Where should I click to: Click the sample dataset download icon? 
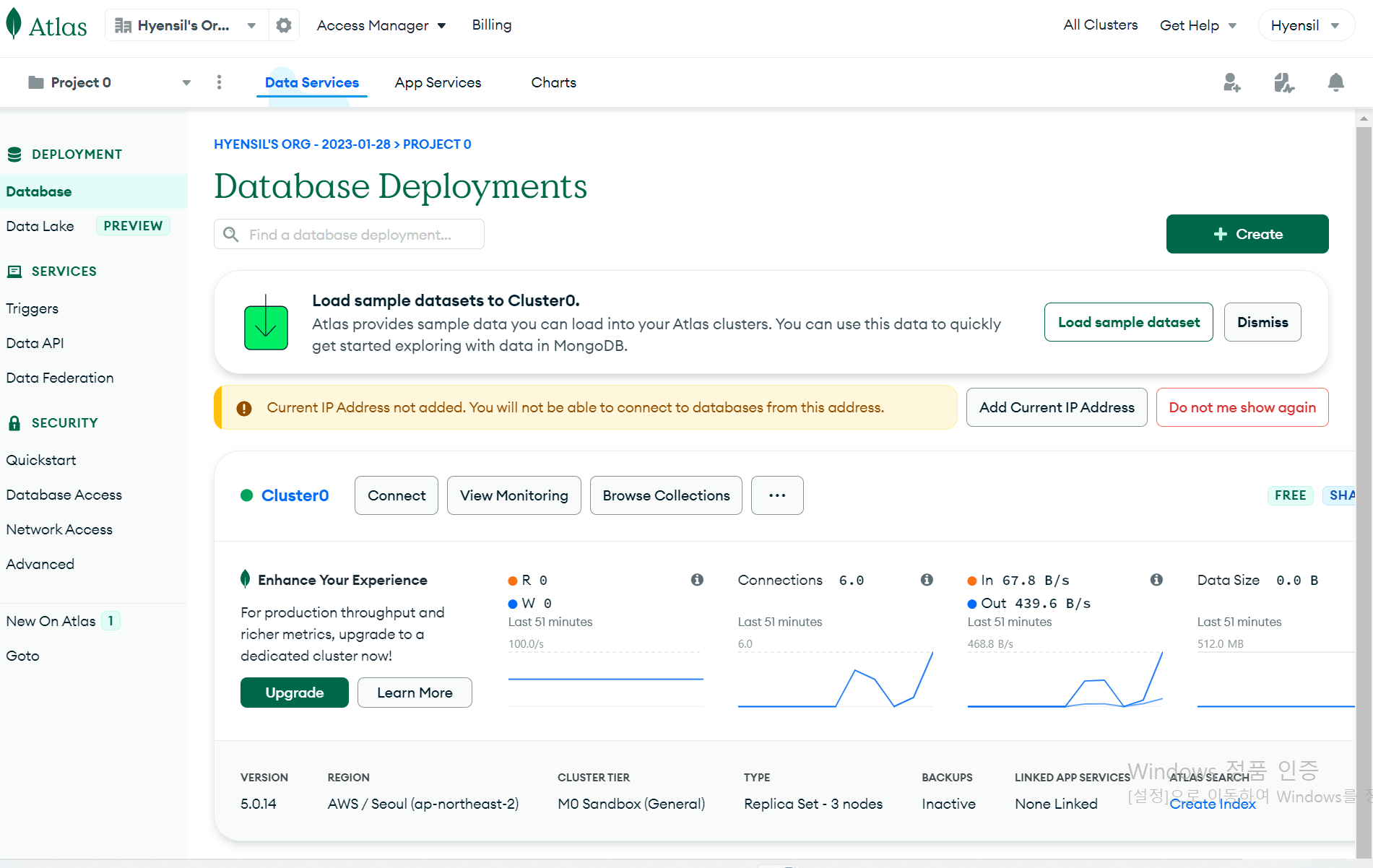[x=266, y=323]
